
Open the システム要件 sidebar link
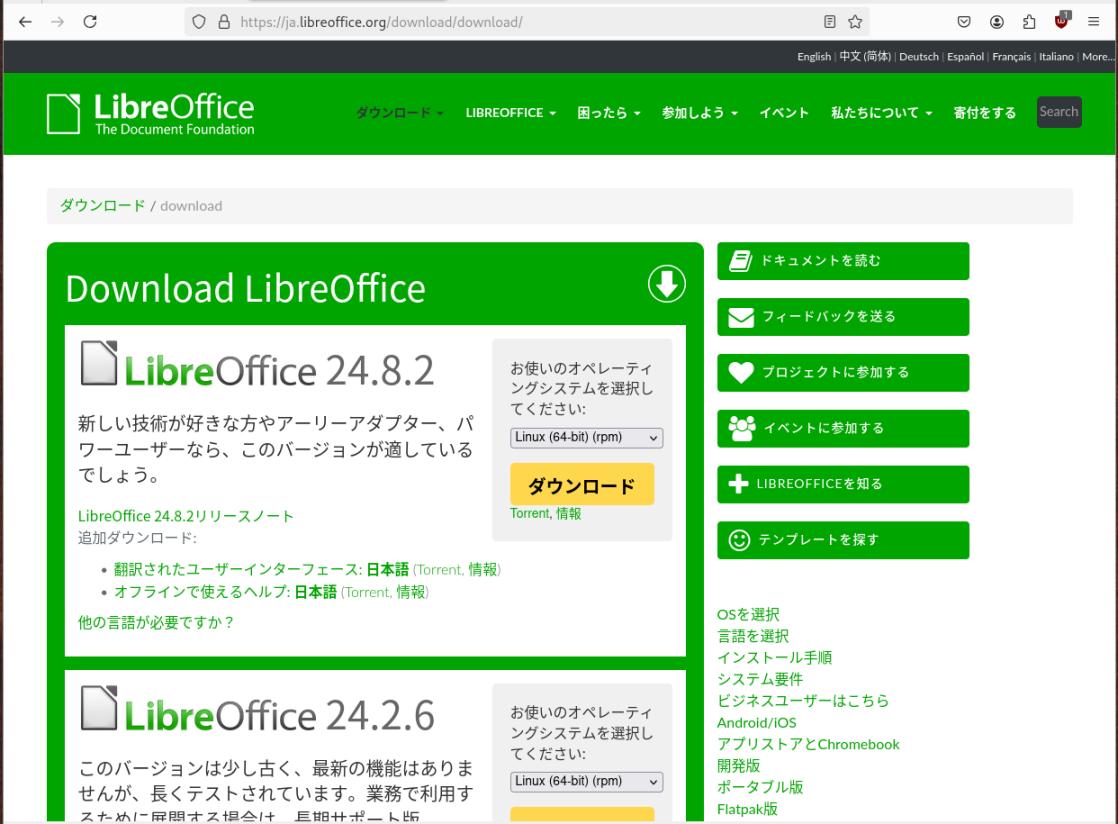click(x=760, y=679)
